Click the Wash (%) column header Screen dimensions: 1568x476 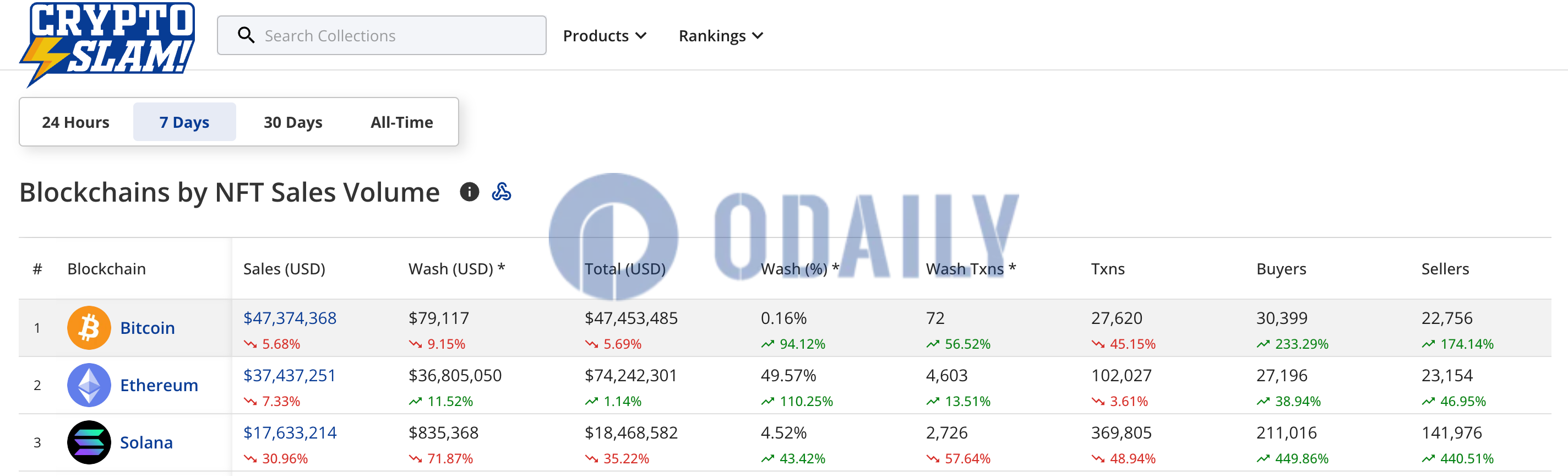click(800, 269)
